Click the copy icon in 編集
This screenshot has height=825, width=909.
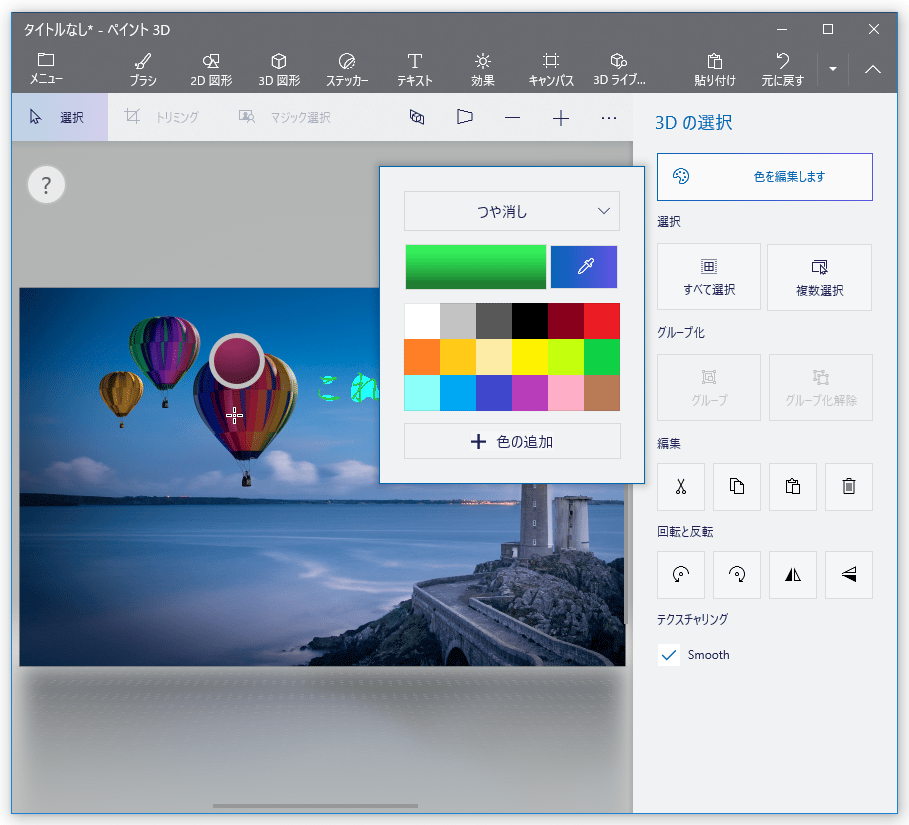point(736,486)
